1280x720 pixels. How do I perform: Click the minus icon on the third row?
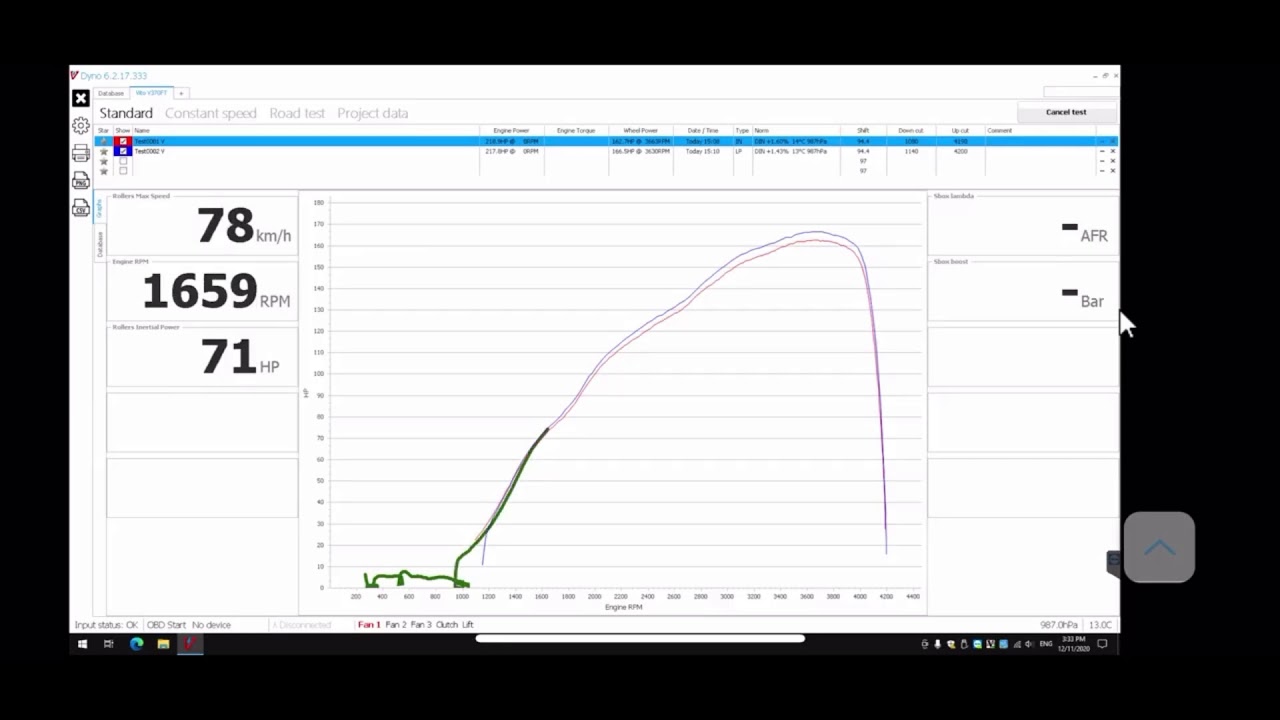tap(1102, 161)
